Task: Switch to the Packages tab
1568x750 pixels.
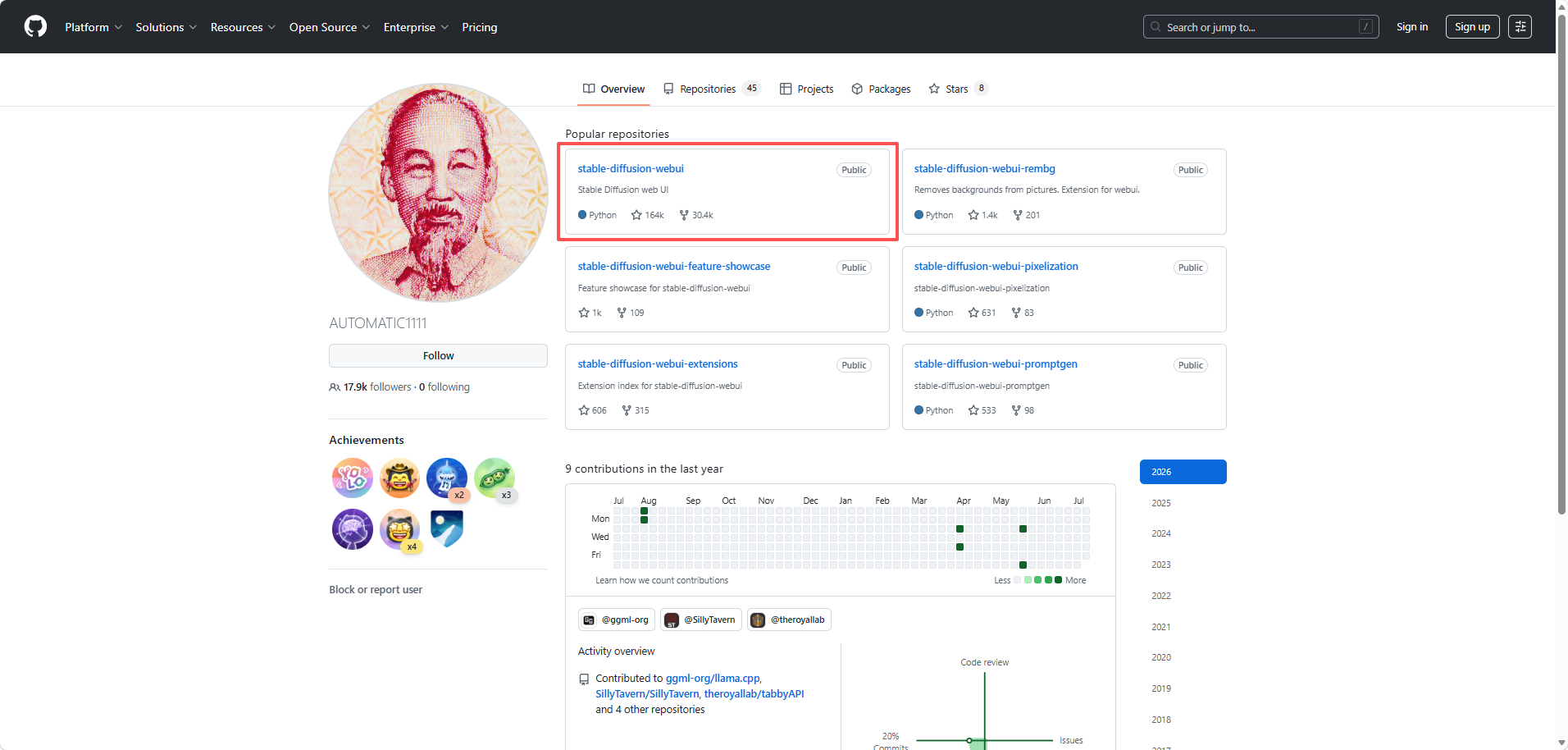Action: pyautogui.click(x=881, y=89)
